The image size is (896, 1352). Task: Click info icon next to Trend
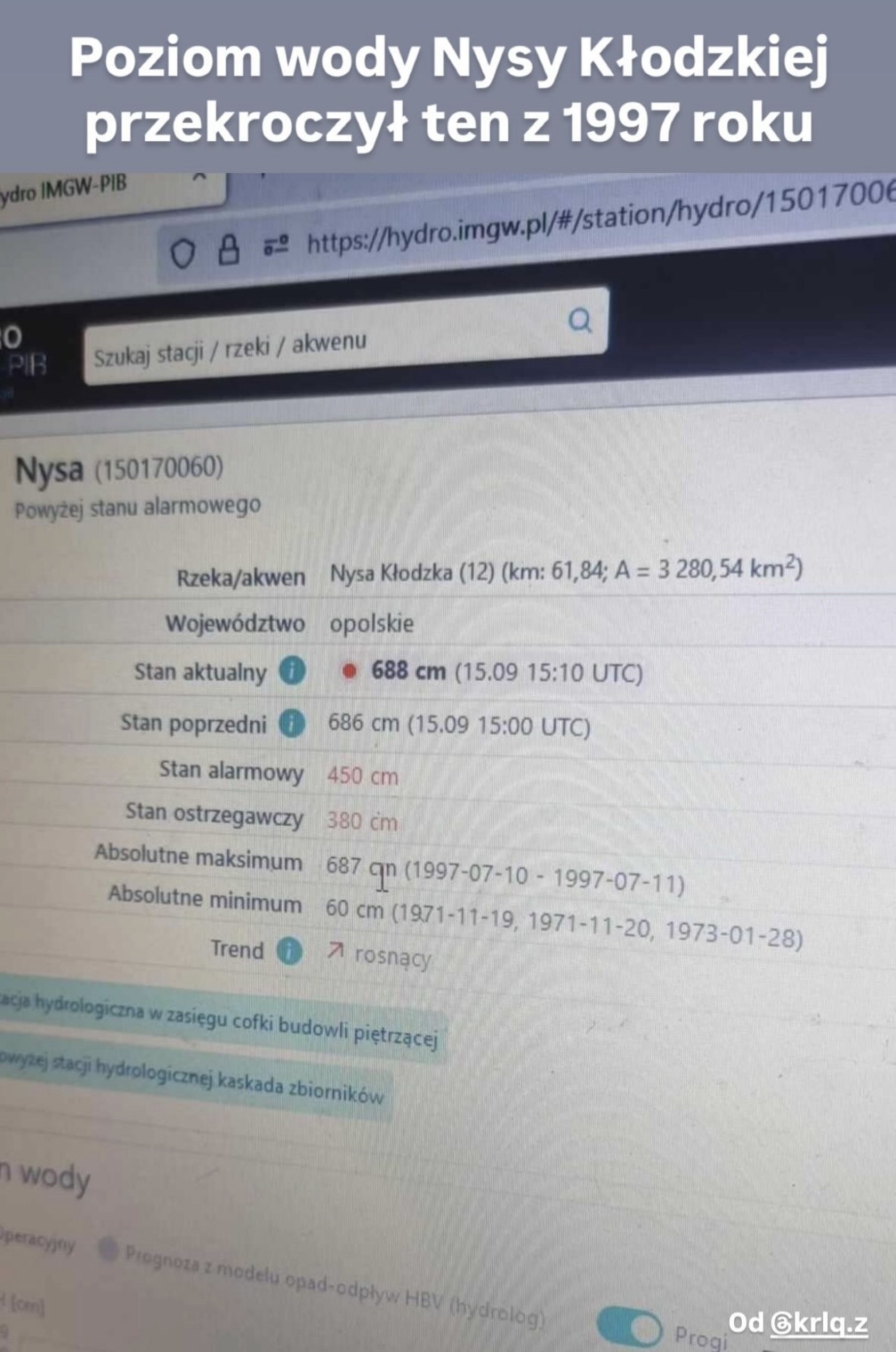click(289, 950)
